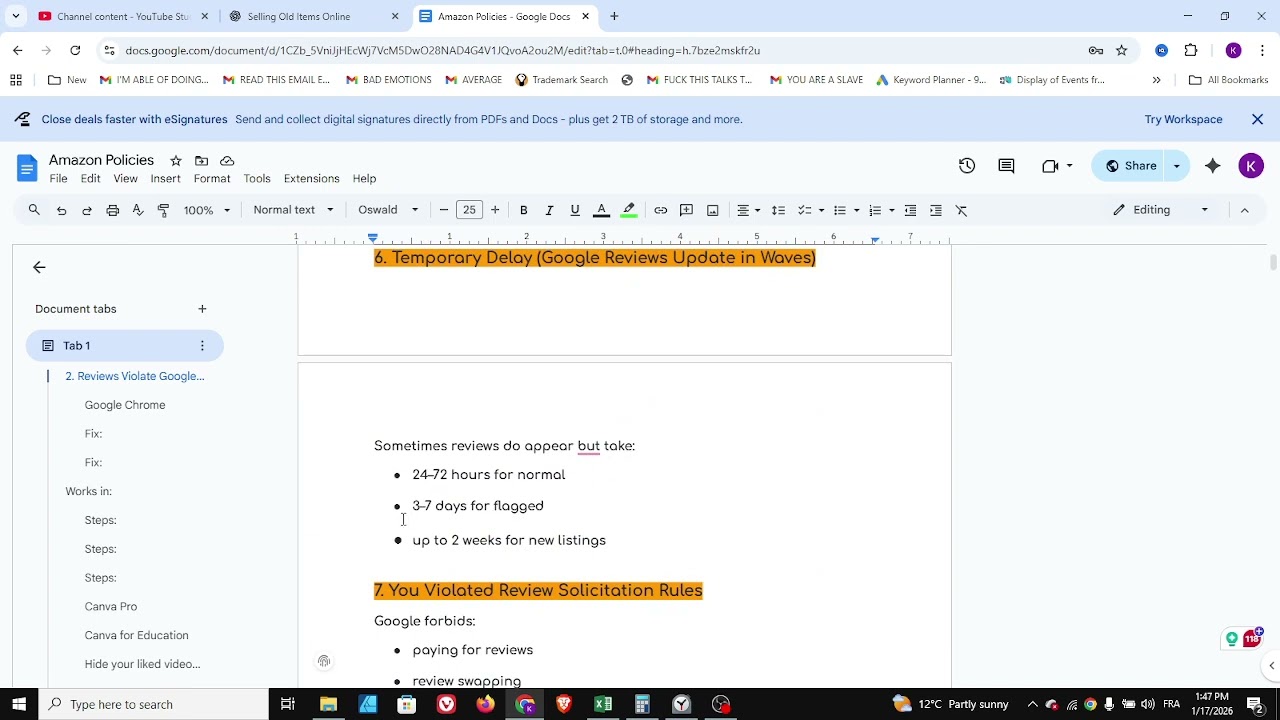The image size is (1280, 720).
Task: Open the Normal text style dropdown
Action: [293, 210]
